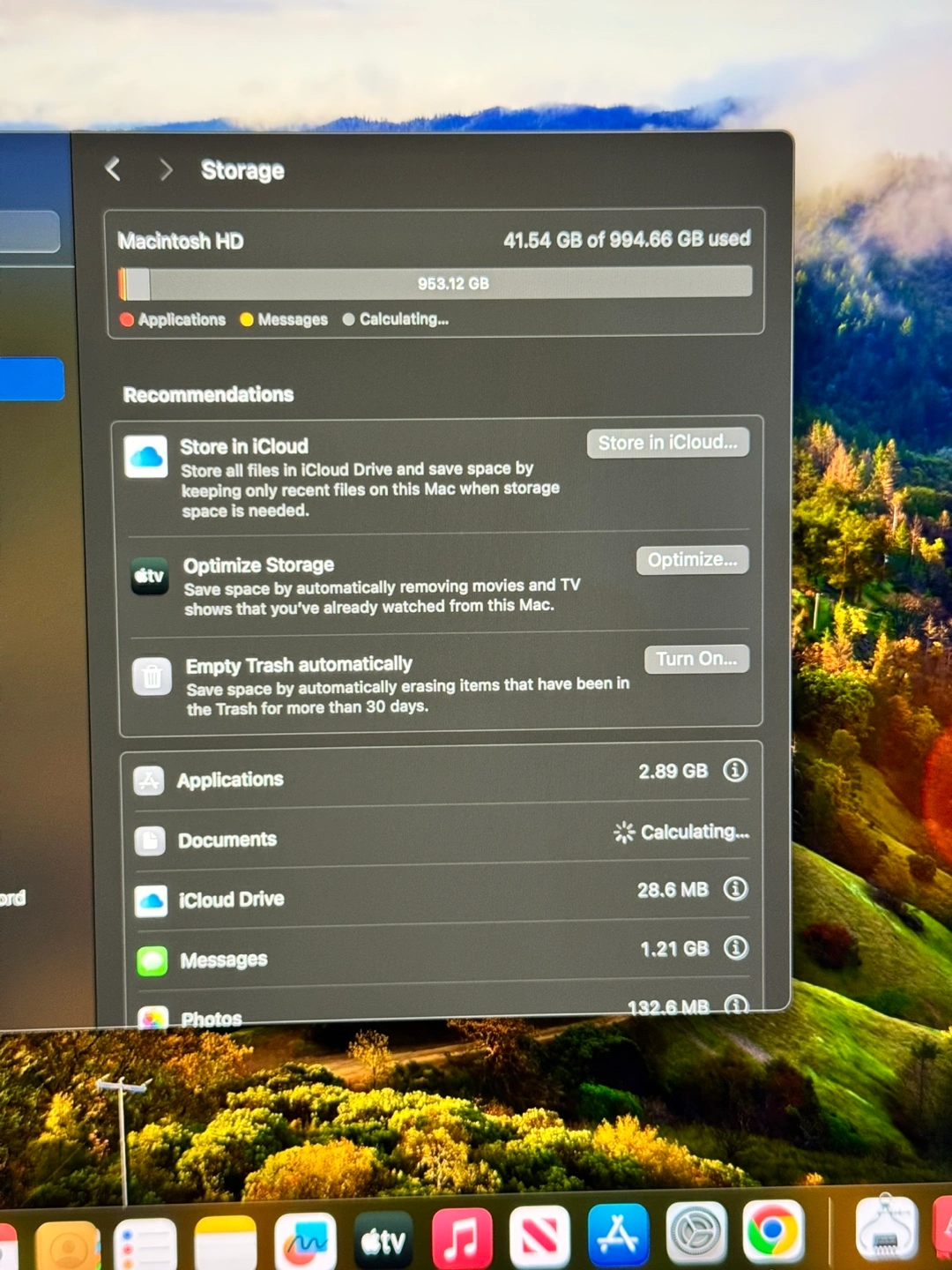
Task: Click the Store in iCloud heading
Action: click(x=244, y=446)
